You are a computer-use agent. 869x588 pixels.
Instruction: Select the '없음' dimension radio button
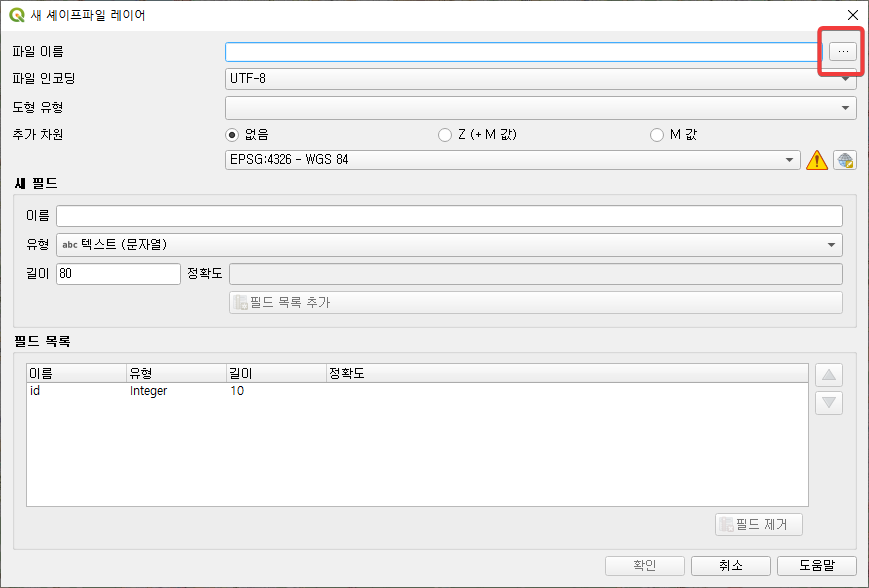[232, 135]
